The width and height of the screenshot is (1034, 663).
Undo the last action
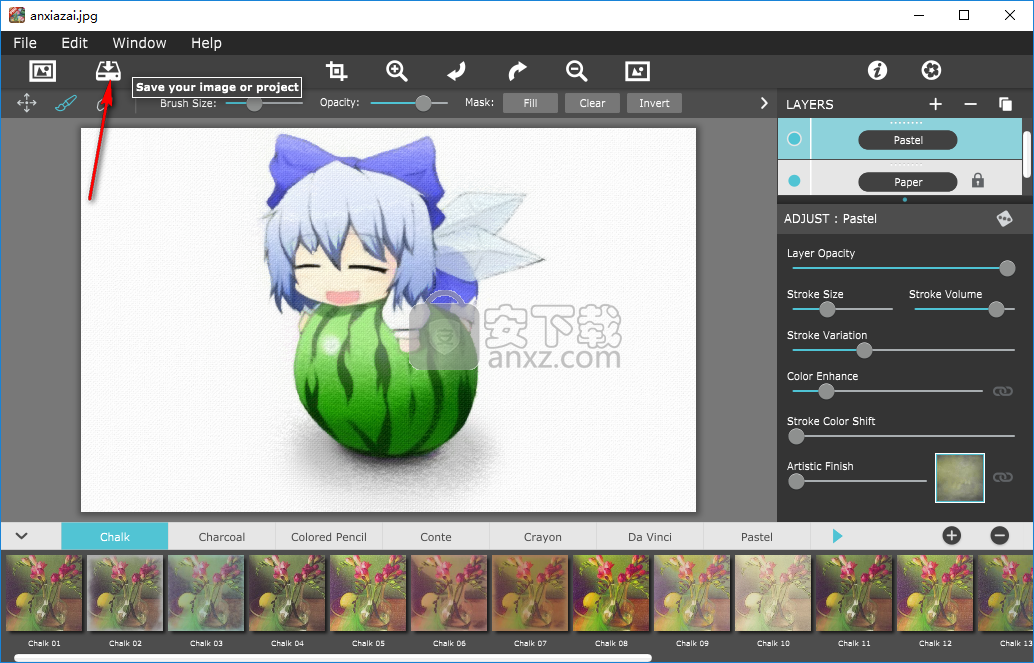(456, 71)
